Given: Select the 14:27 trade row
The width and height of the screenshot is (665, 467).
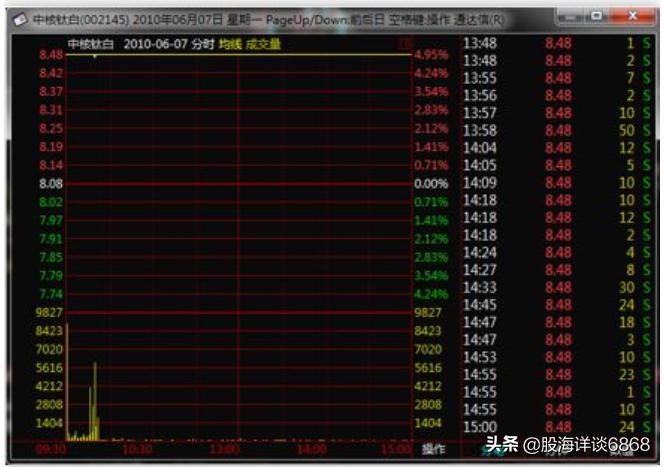Looking at the screenshot, I should pyautogui.click(x=556, y=270).
